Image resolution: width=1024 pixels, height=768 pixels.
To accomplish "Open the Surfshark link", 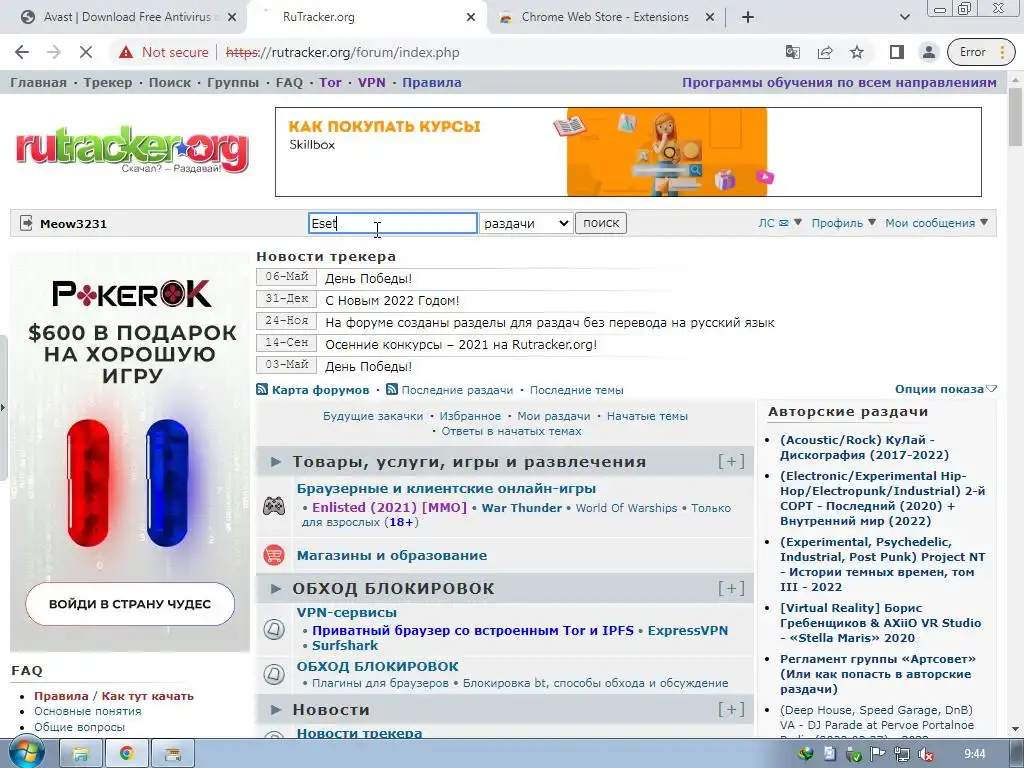I will [345, 645].
